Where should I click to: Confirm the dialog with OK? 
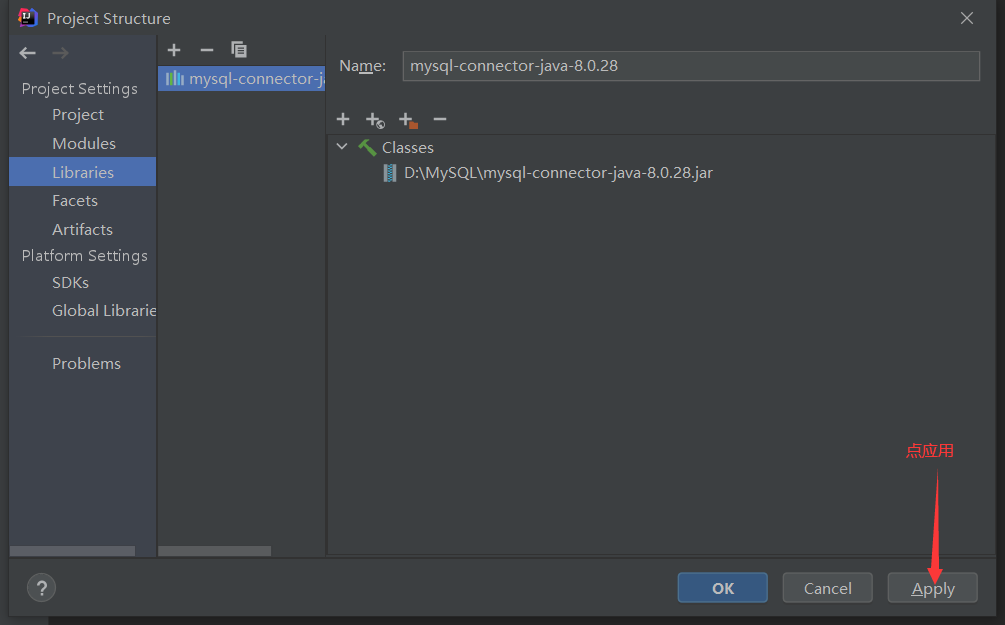722,588
